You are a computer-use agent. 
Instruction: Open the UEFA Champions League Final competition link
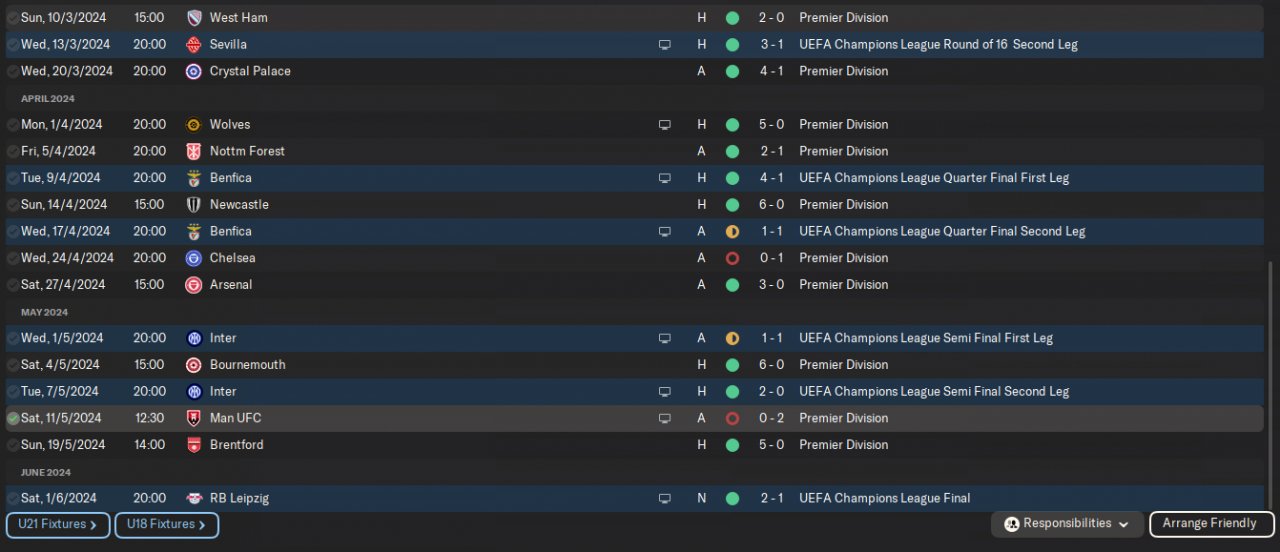click(x=884, y=499)
